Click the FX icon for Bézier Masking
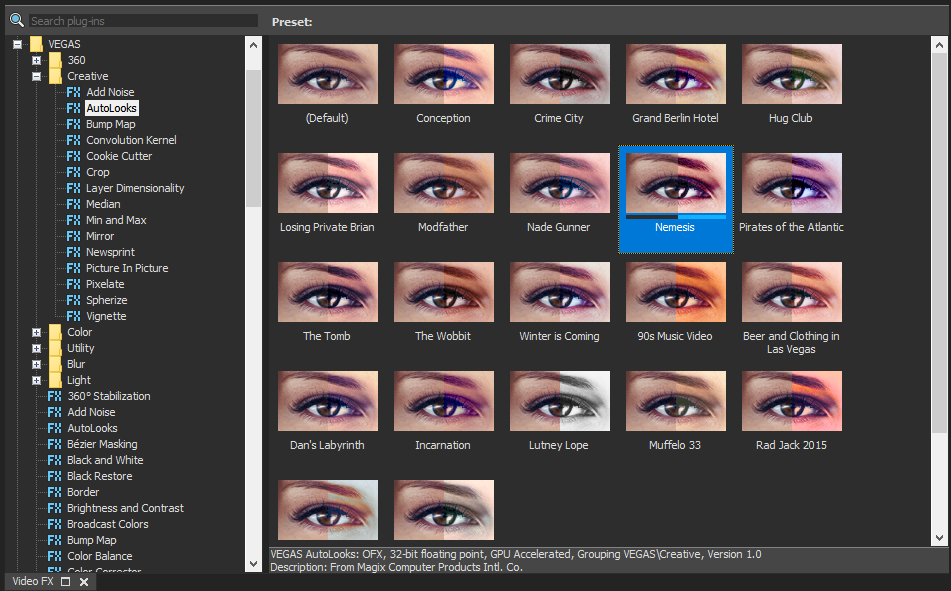Screen dimensions: 951x591 pyautogui.click(x=55, y=444)
